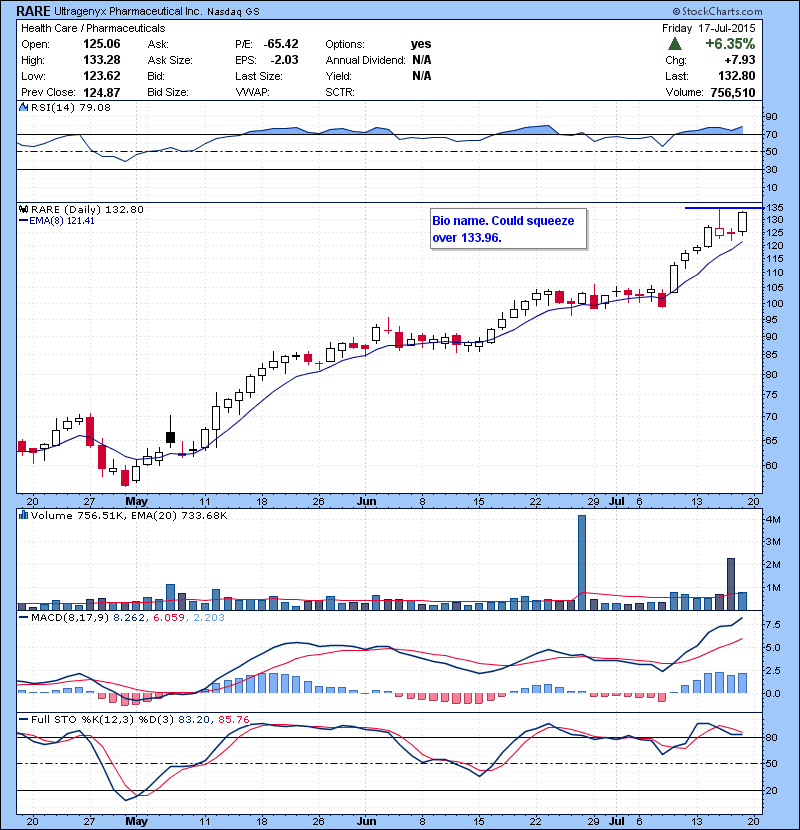
Task: Open the StockCharts.com copyright link
Action: 717,11
